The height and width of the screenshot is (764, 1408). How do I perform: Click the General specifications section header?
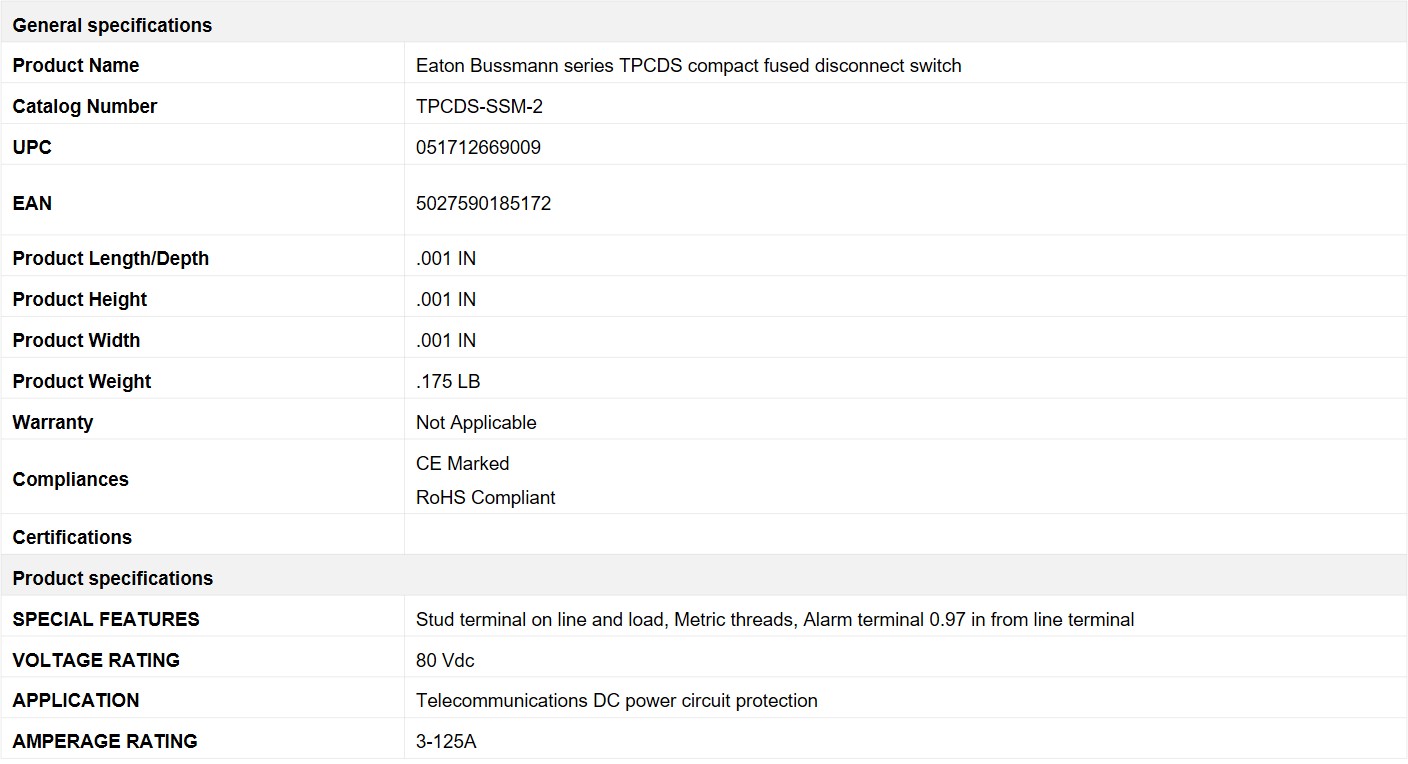[704, 25]
